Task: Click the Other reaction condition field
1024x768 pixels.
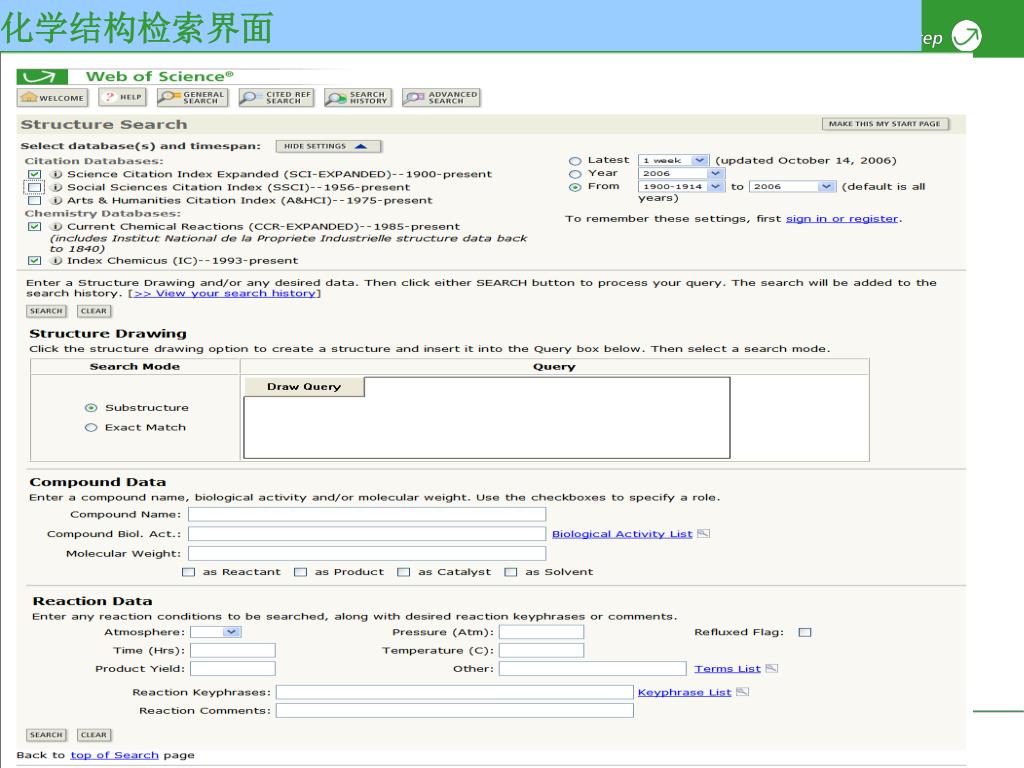Action: point(592,669)
